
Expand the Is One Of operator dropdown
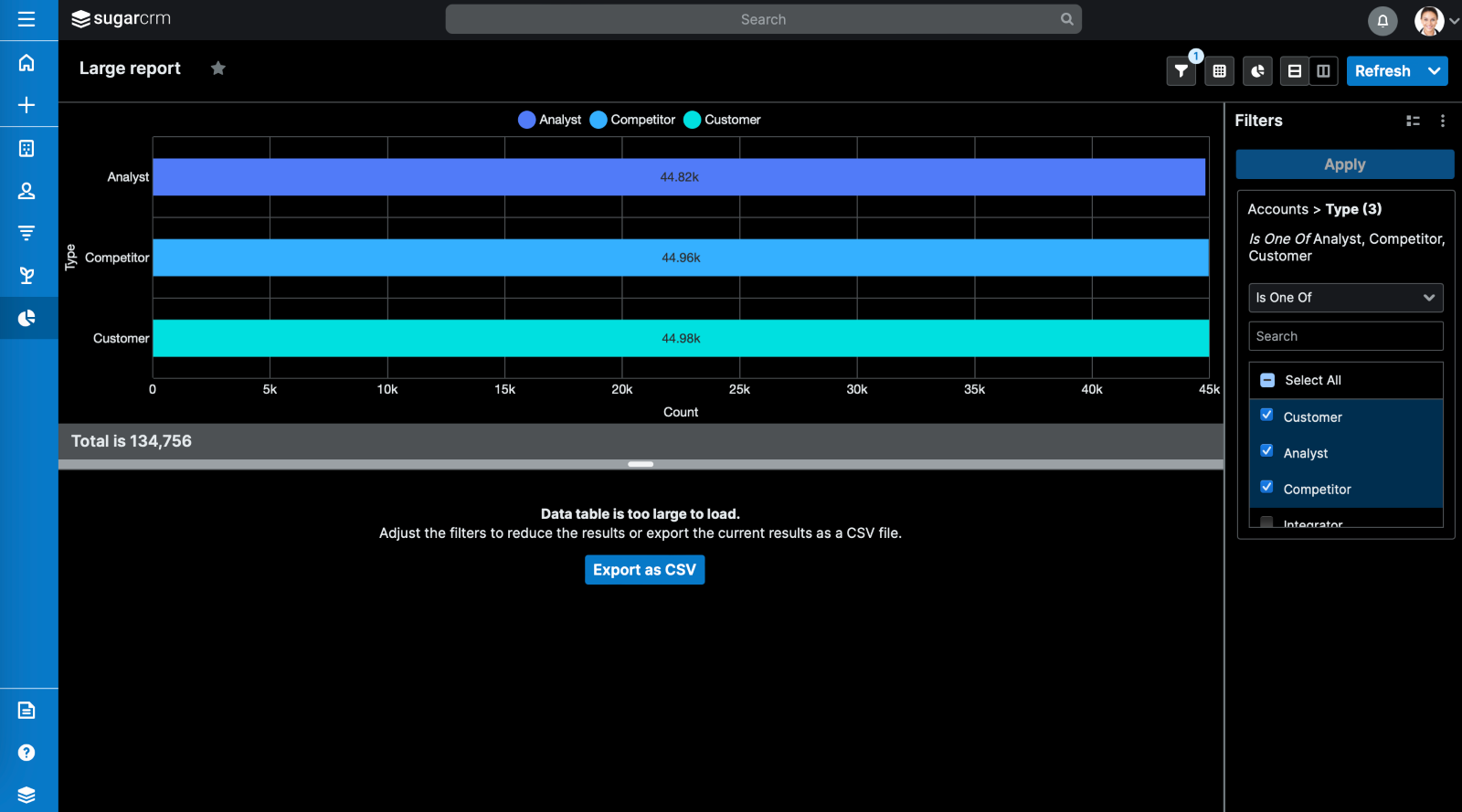[x=1345, y=298]
